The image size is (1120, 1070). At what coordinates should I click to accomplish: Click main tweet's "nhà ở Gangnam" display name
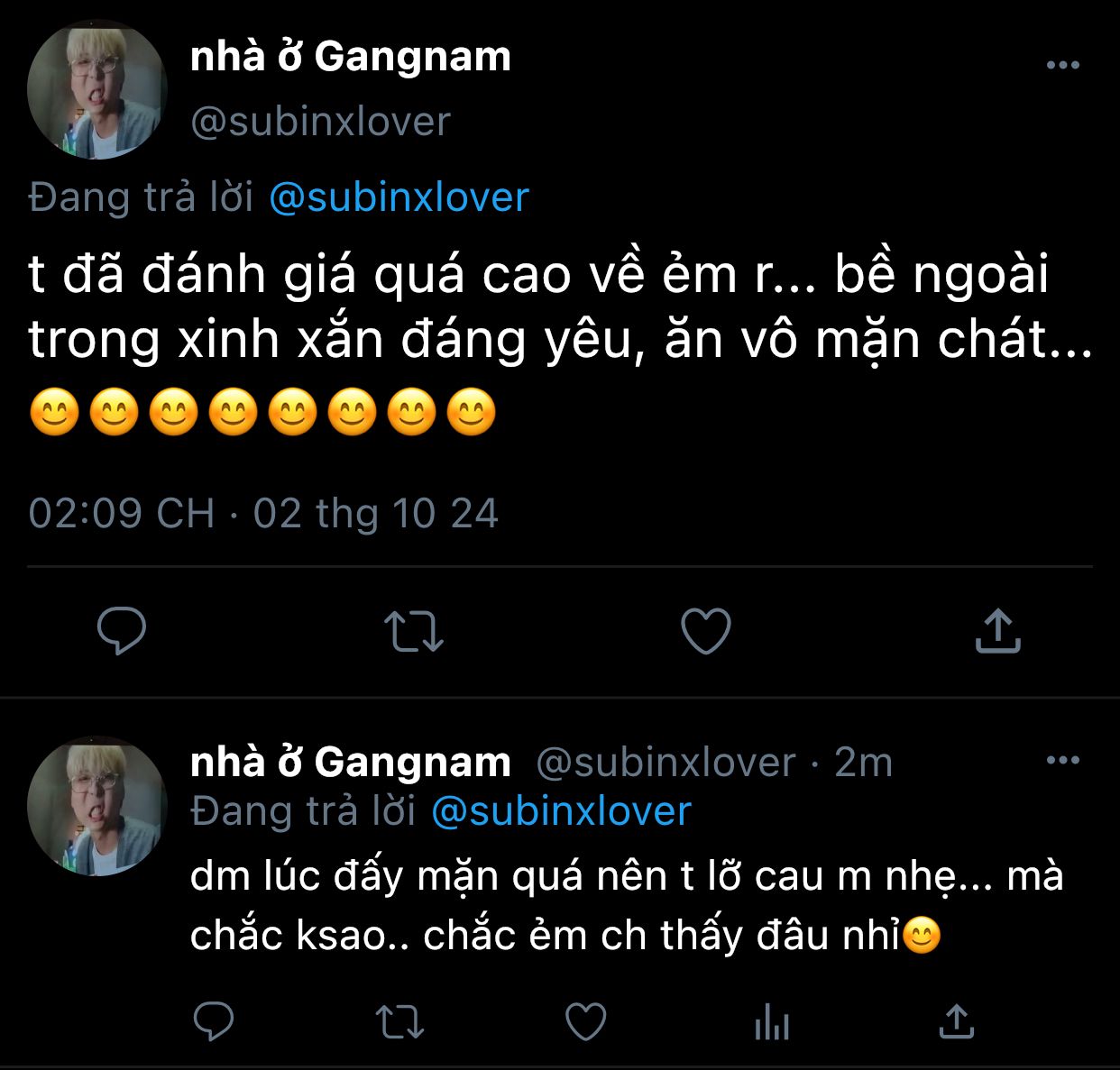click(x=350, y=57)
